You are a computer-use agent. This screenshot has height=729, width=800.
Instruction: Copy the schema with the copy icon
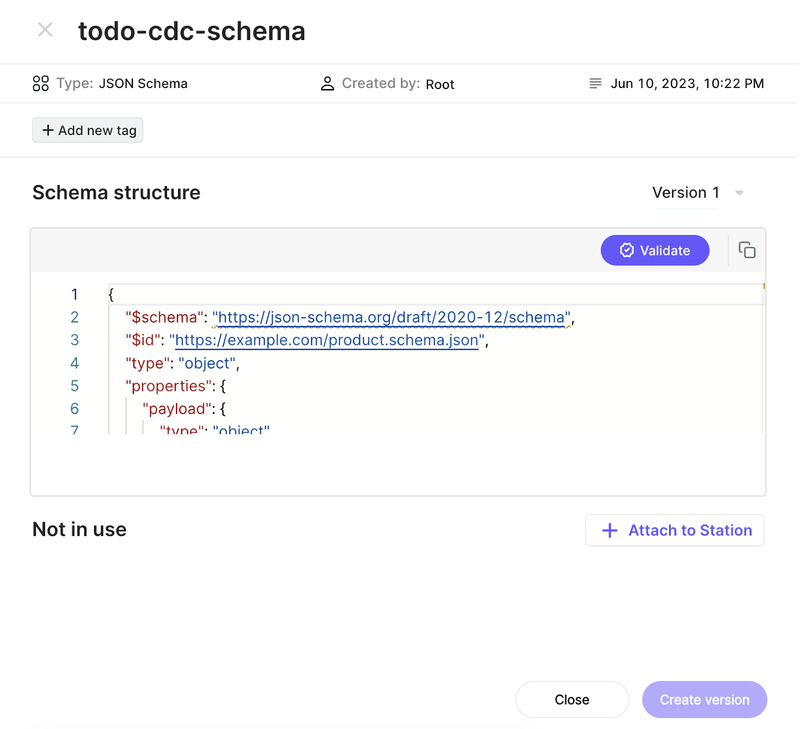click(747, 250)
